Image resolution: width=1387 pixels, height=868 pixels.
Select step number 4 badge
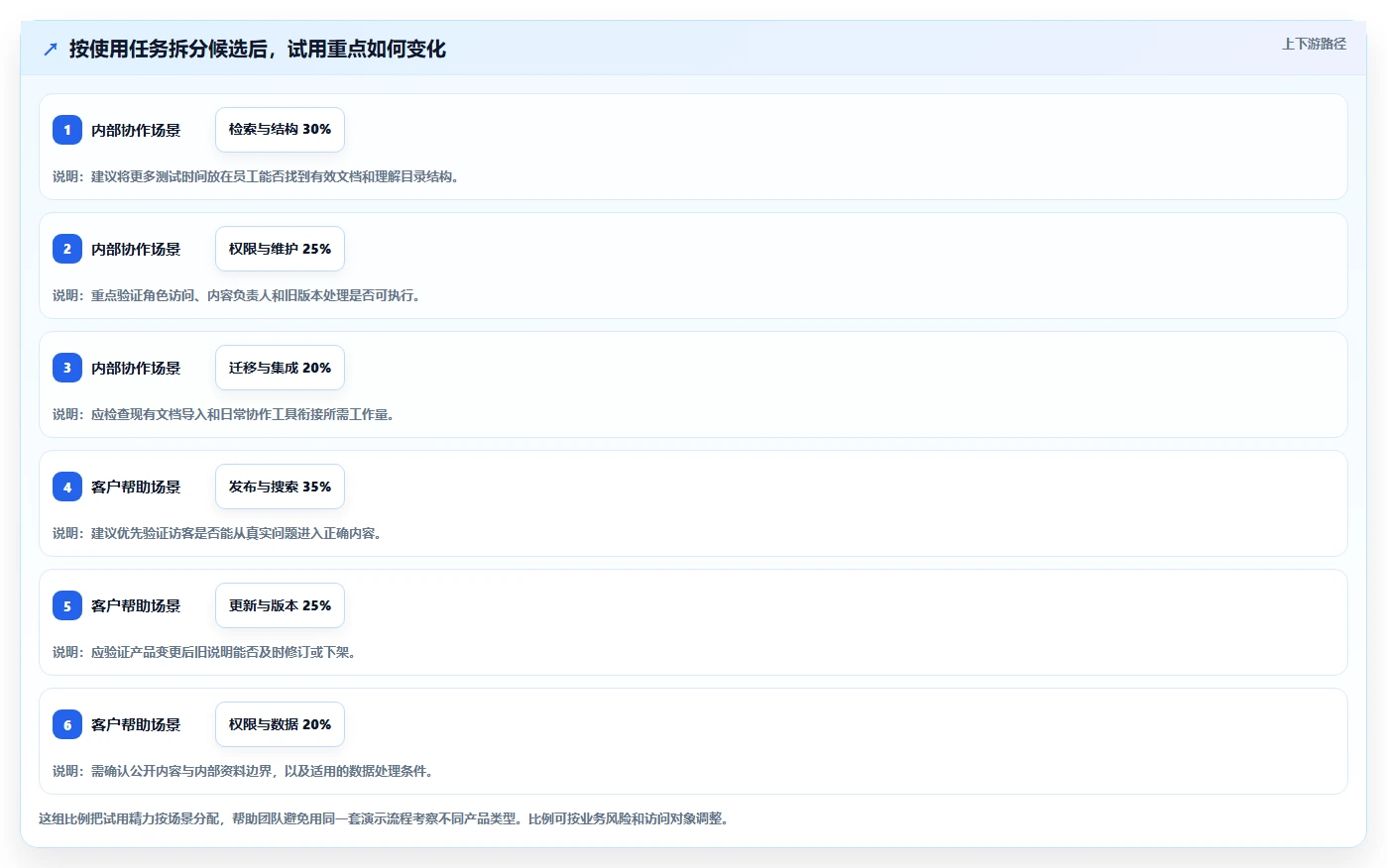click(x=67, y=487)
